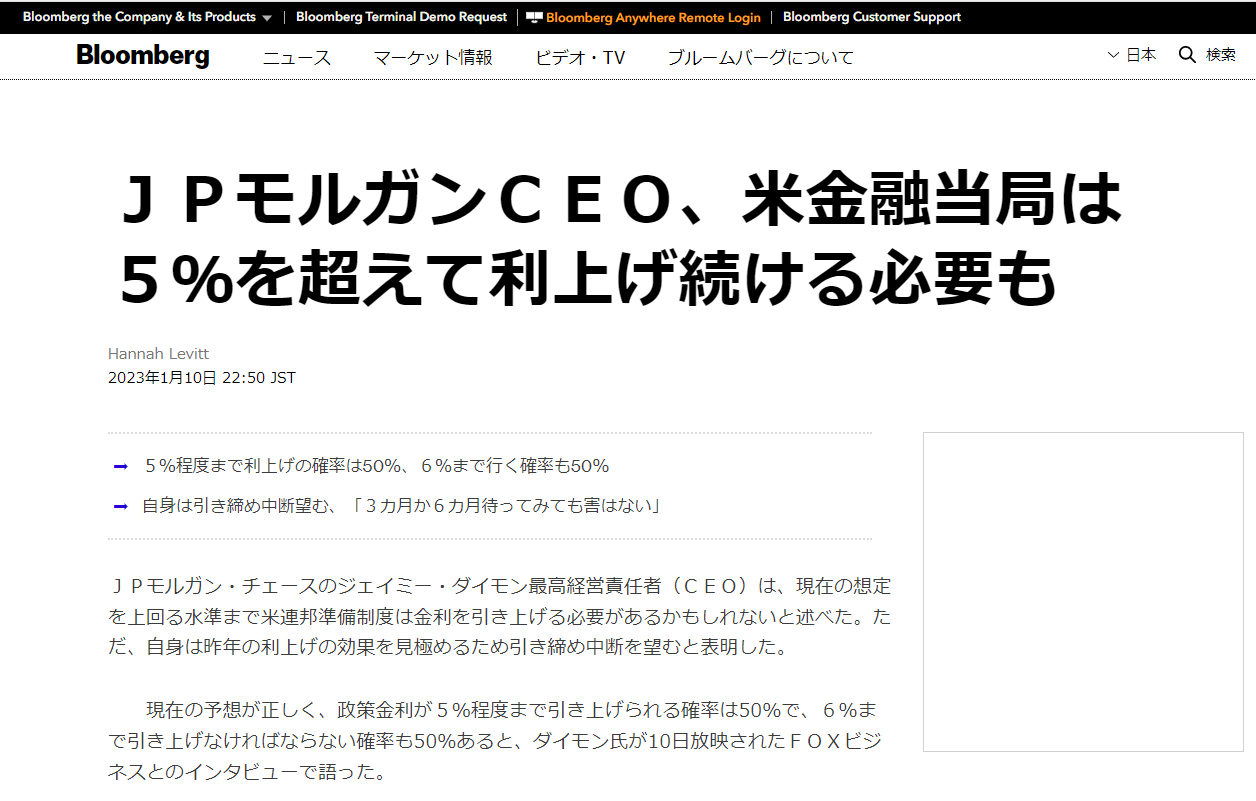
Task: Click the empty advertisement box
Action: click(x=1083, y=592)
